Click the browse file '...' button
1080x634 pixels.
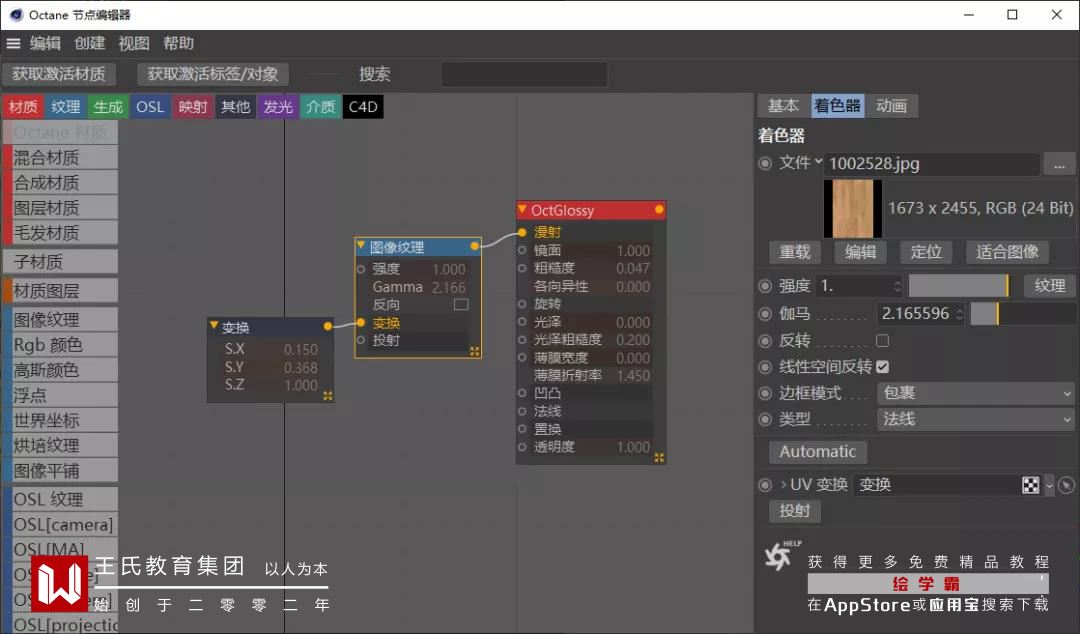(1059, 164)
